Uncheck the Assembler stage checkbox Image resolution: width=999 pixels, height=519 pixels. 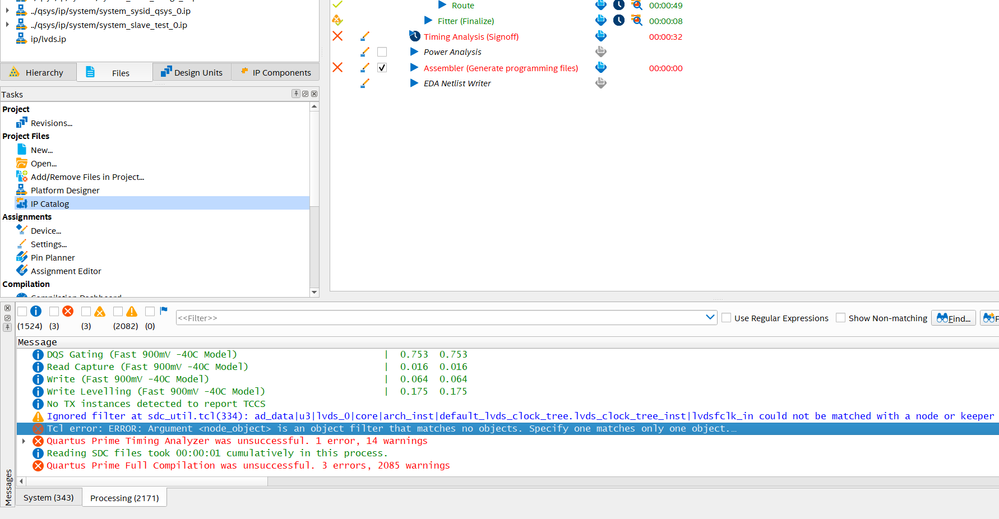pyautogui.click(x=382, y=68)
